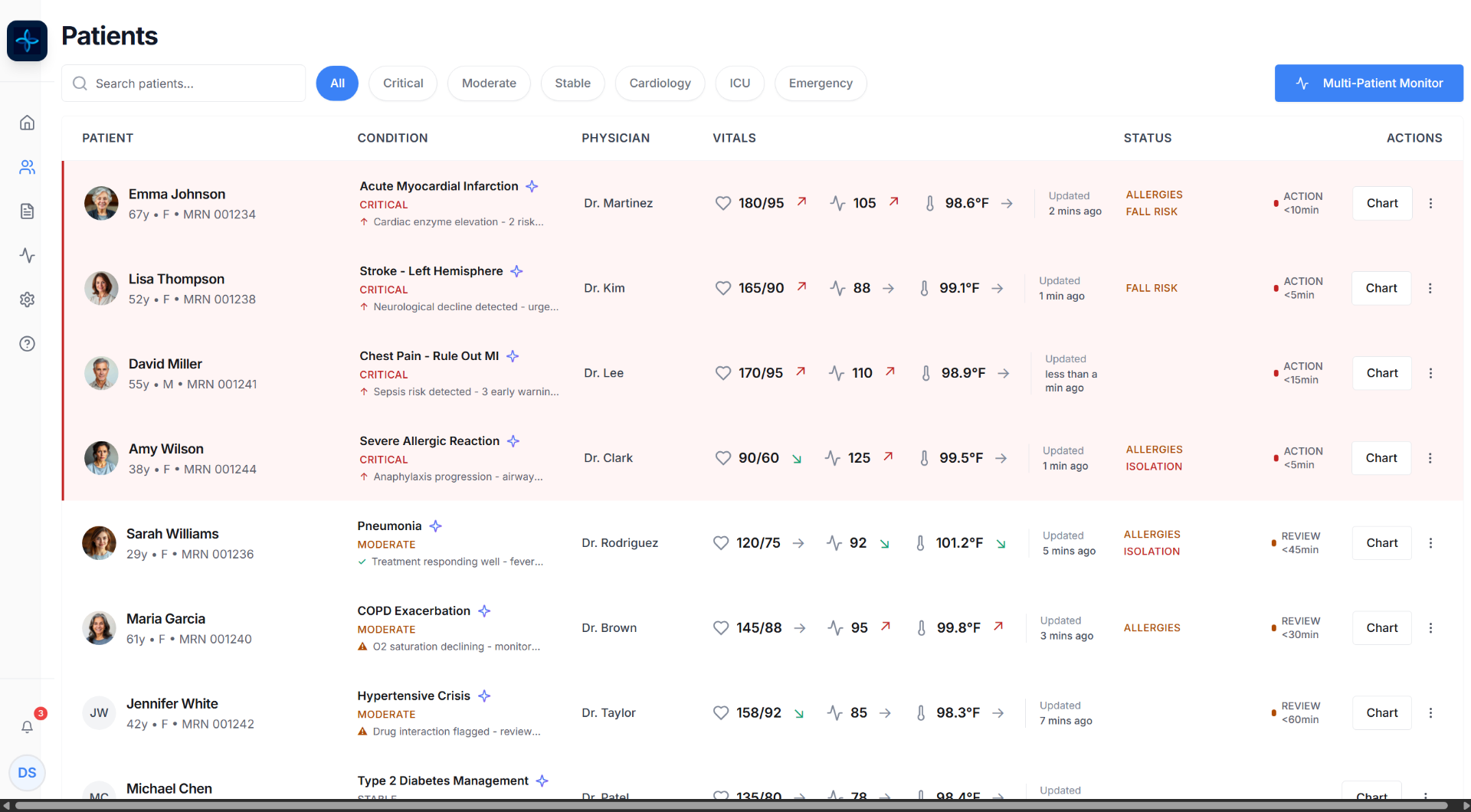Open Chart for Emma Johnson
The width and height of the screenshot is (1471, 812).
(1382, 203)
